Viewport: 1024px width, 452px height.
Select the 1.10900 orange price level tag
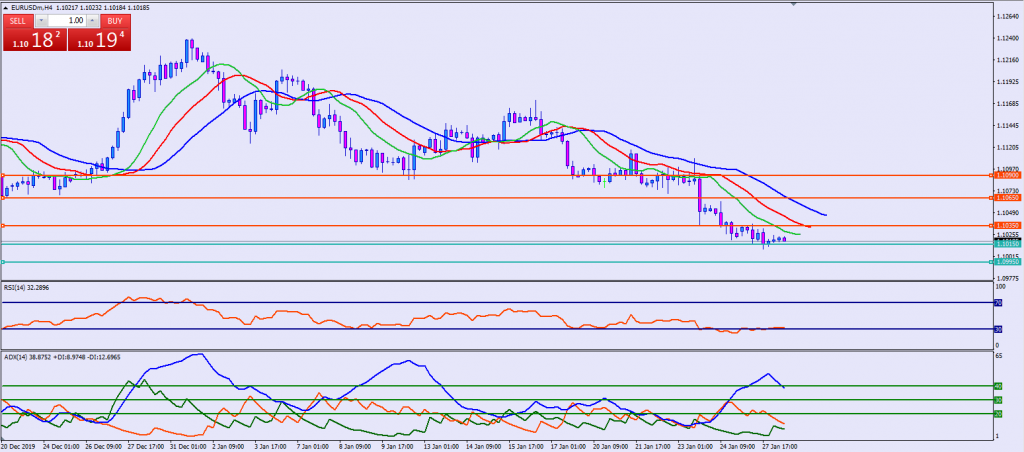(x=1006, y=175)
